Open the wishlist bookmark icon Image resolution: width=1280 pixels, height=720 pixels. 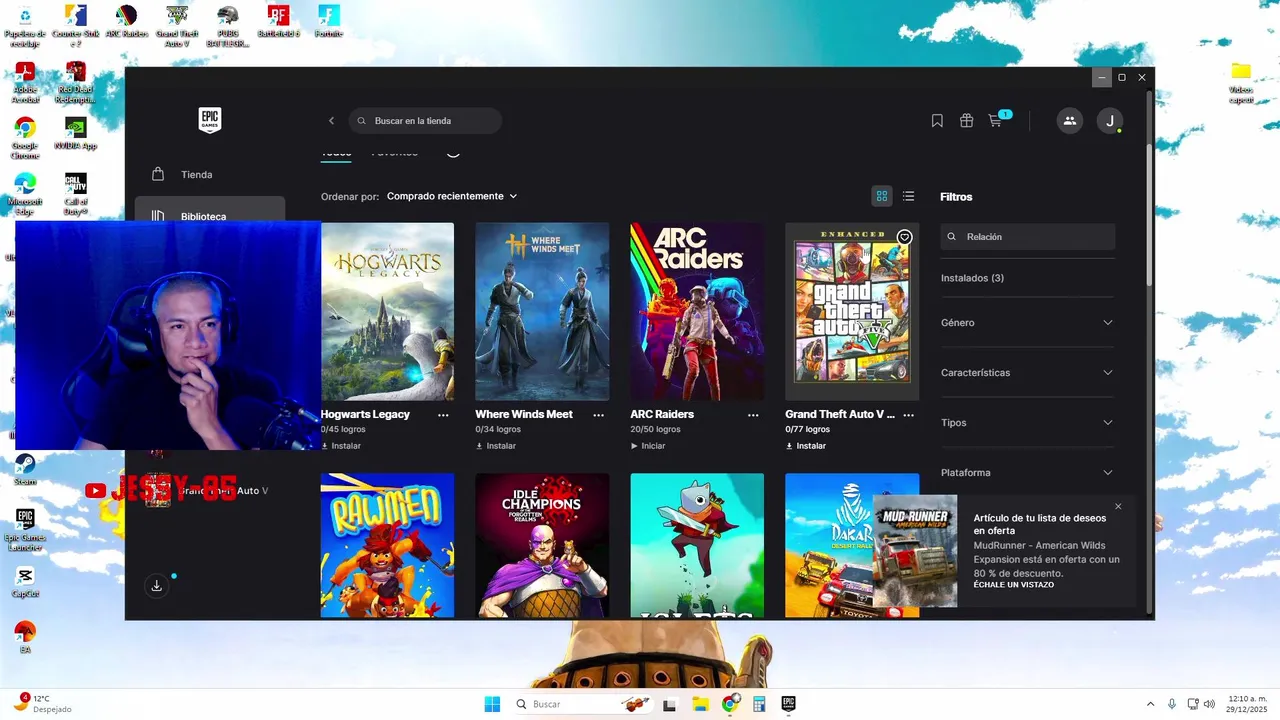(x=937, y=121)
